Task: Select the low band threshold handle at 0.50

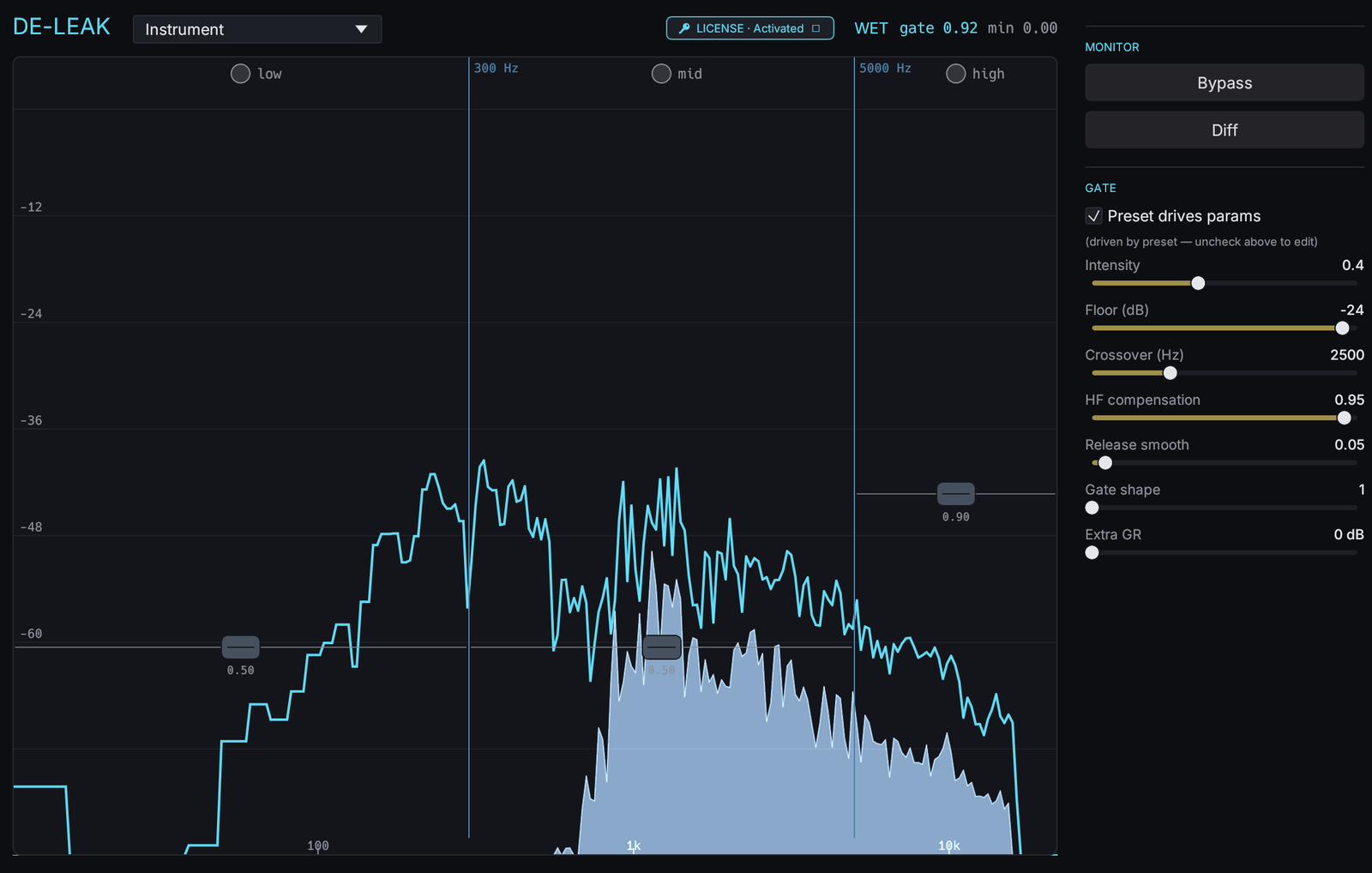Action: tap(240, 647)
